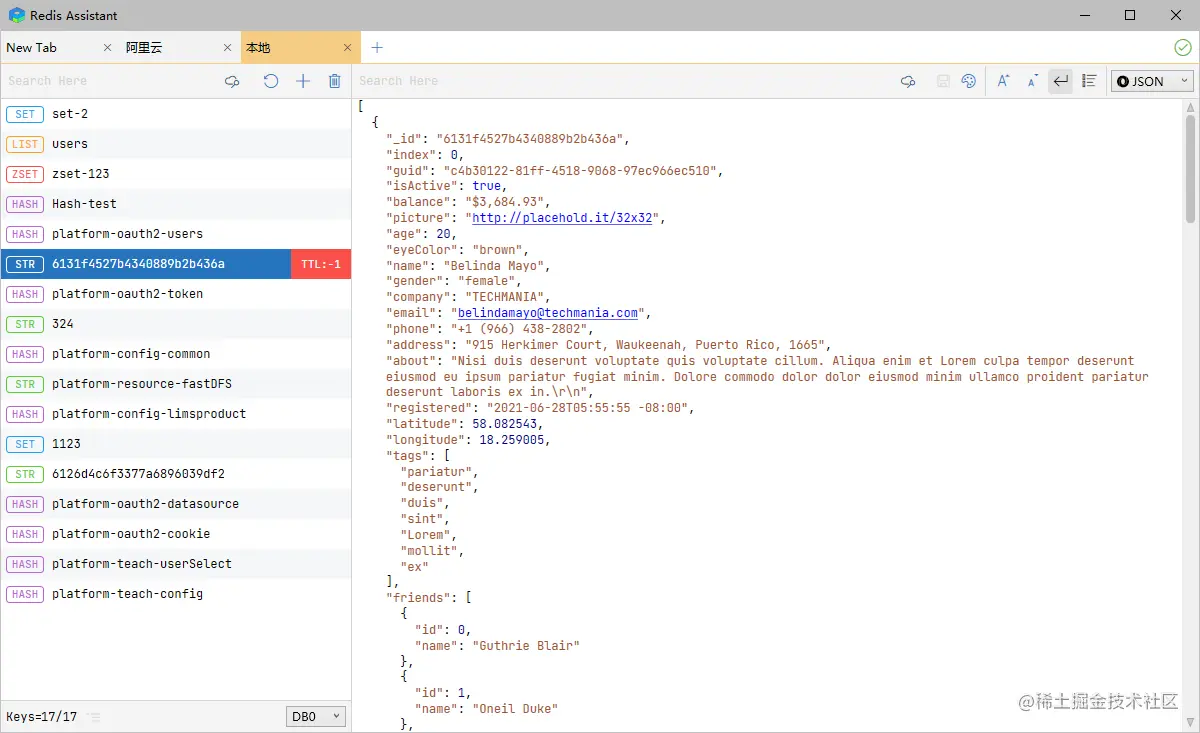Viewport: 1200px width, 733px height.
Task: Click the scrollbar down arrow in JSON viewer
Action: (x=1190, y=724)
